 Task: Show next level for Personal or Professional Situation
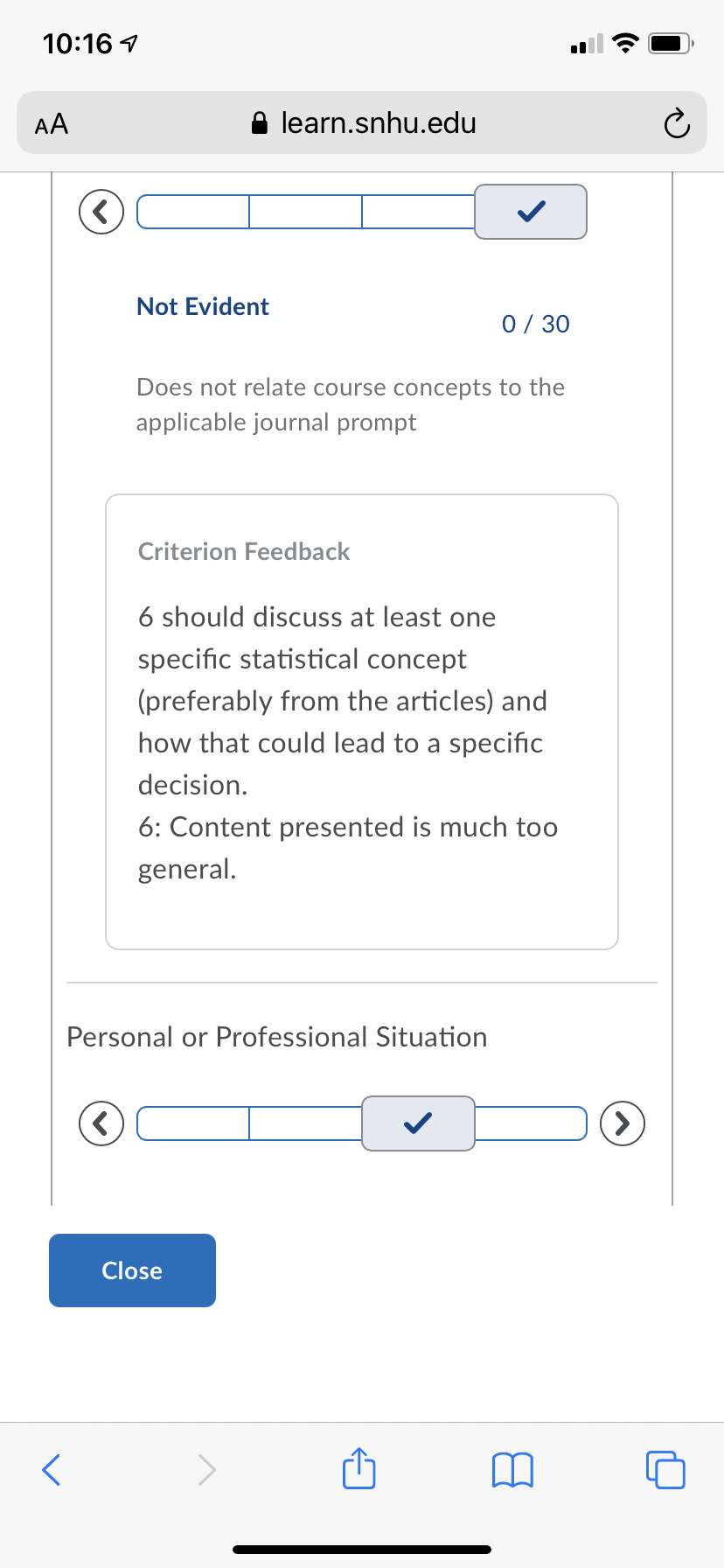(623, 1123)
